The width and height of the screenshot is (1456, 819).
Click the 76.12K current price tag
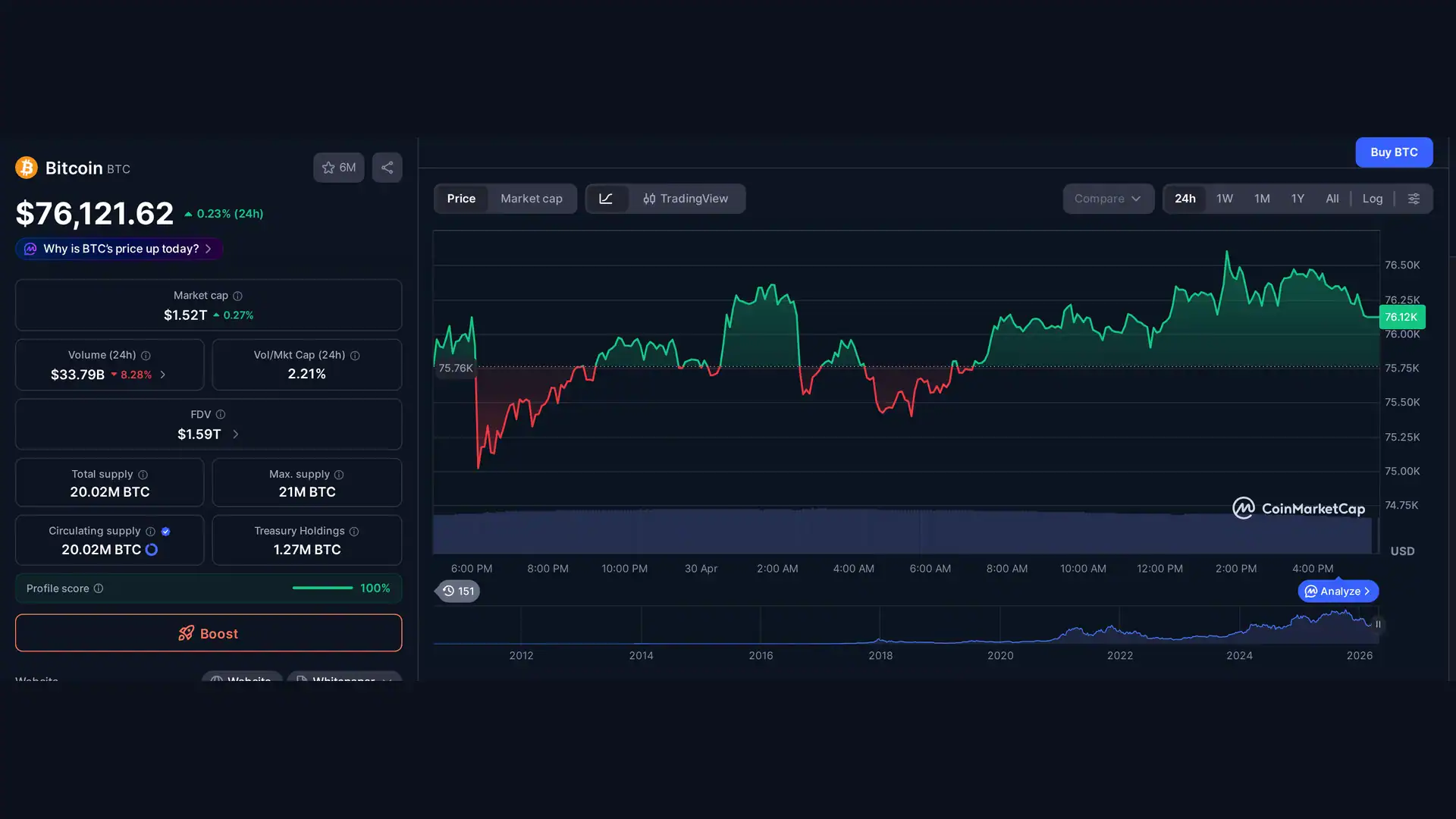[x=1401, y=317]
